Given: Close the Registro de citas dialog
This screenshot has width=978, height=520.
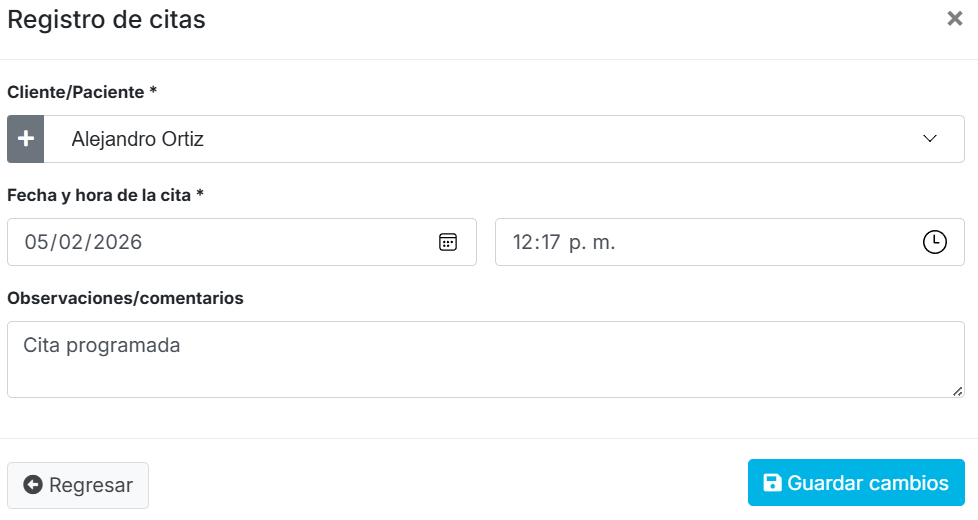Looking at the screenshot, I should pyautogui.click(x=954, y=19).
